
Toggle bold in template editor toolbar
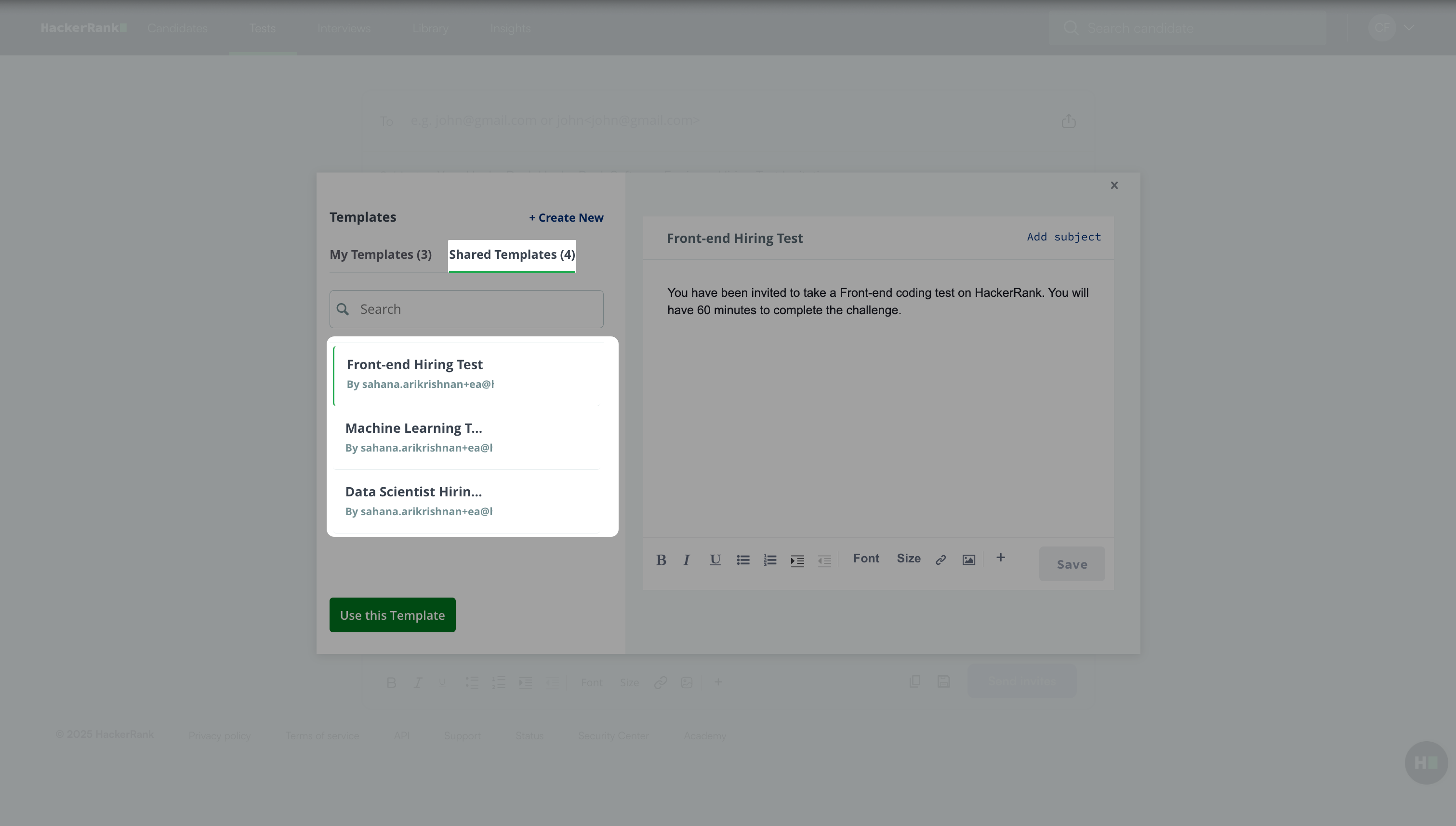(x=661, y=560)
